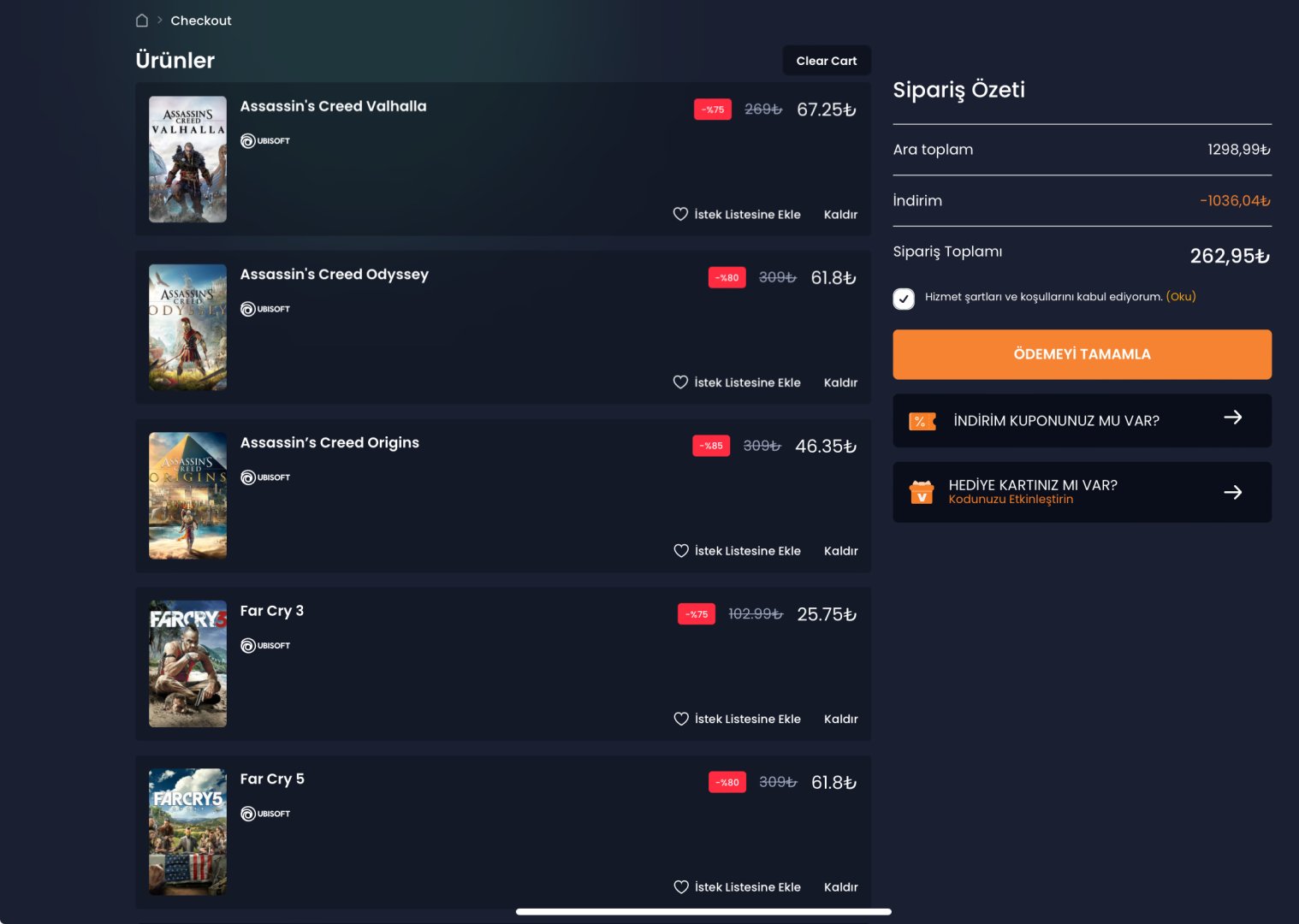
Task: Click the heart icon for Far Cry 5
Action: click(x=681, y=887)
